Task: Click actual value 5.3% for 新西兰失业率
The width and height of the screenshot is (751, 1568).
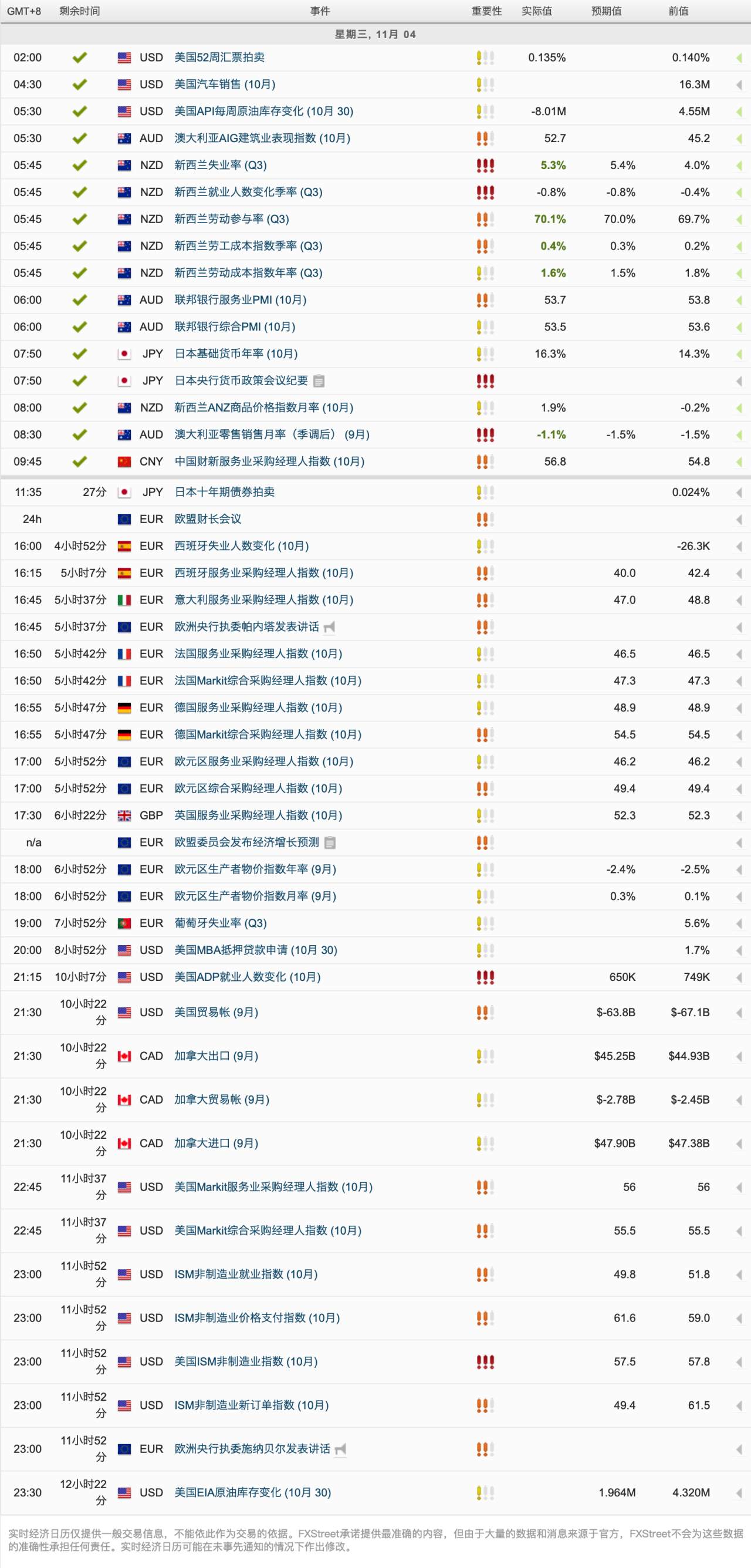Action: [553, 166]
